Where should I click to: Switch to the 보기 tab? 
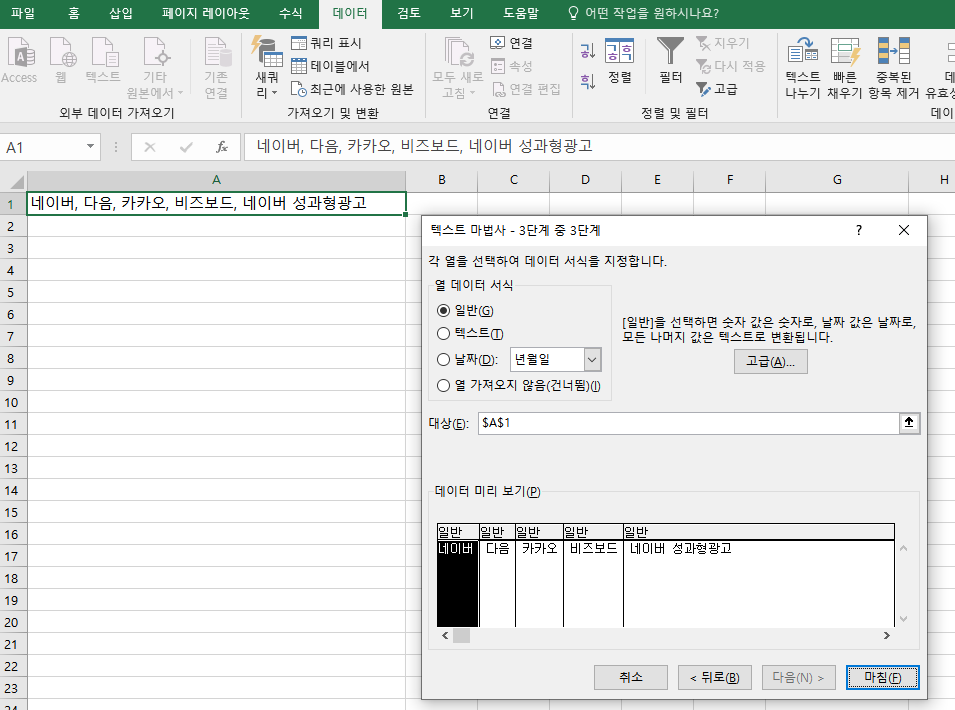click(462, 13)
